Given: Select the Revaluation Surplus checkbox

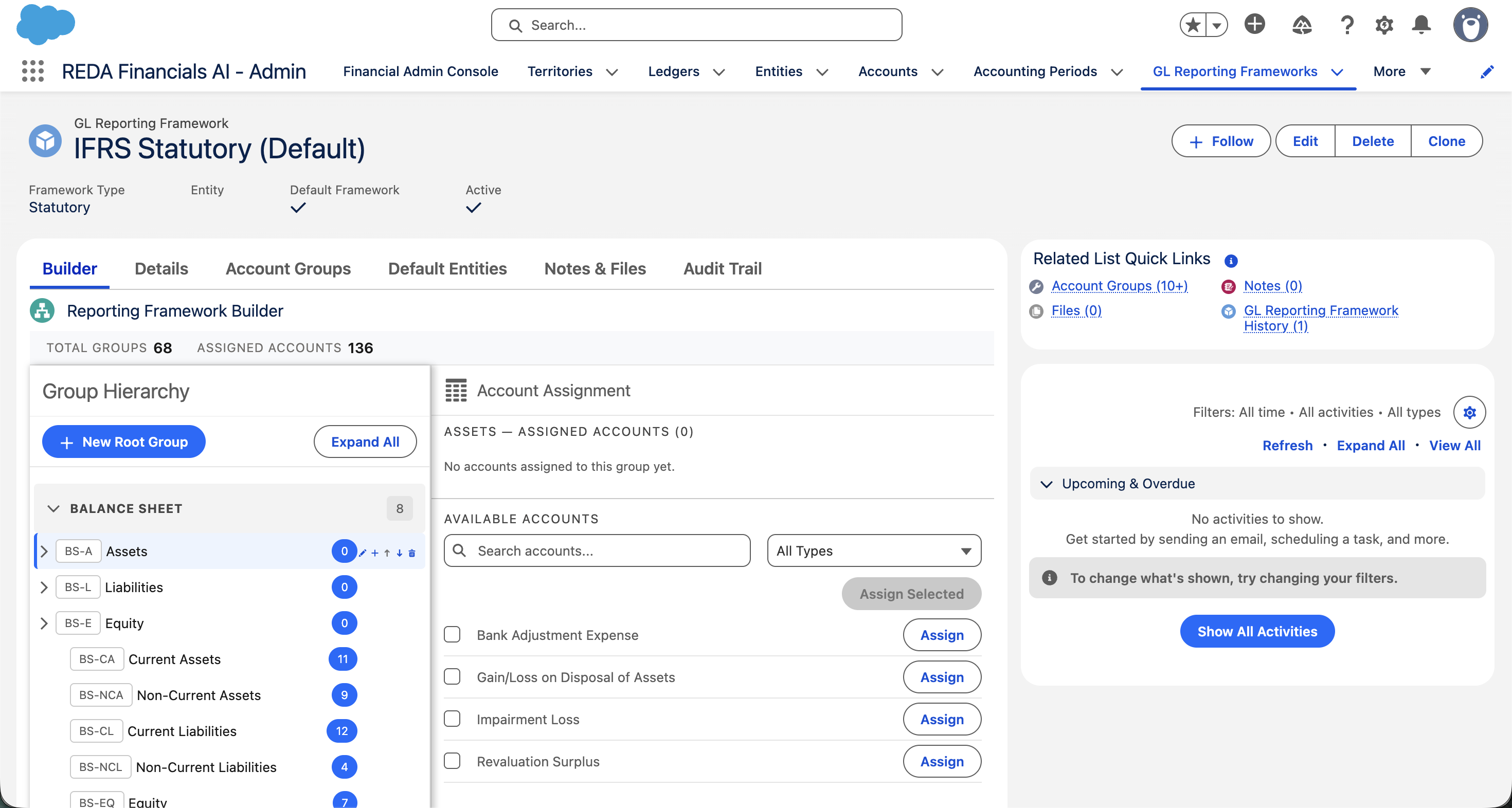Looking at the screenshot, I should (x=452, y=761).
